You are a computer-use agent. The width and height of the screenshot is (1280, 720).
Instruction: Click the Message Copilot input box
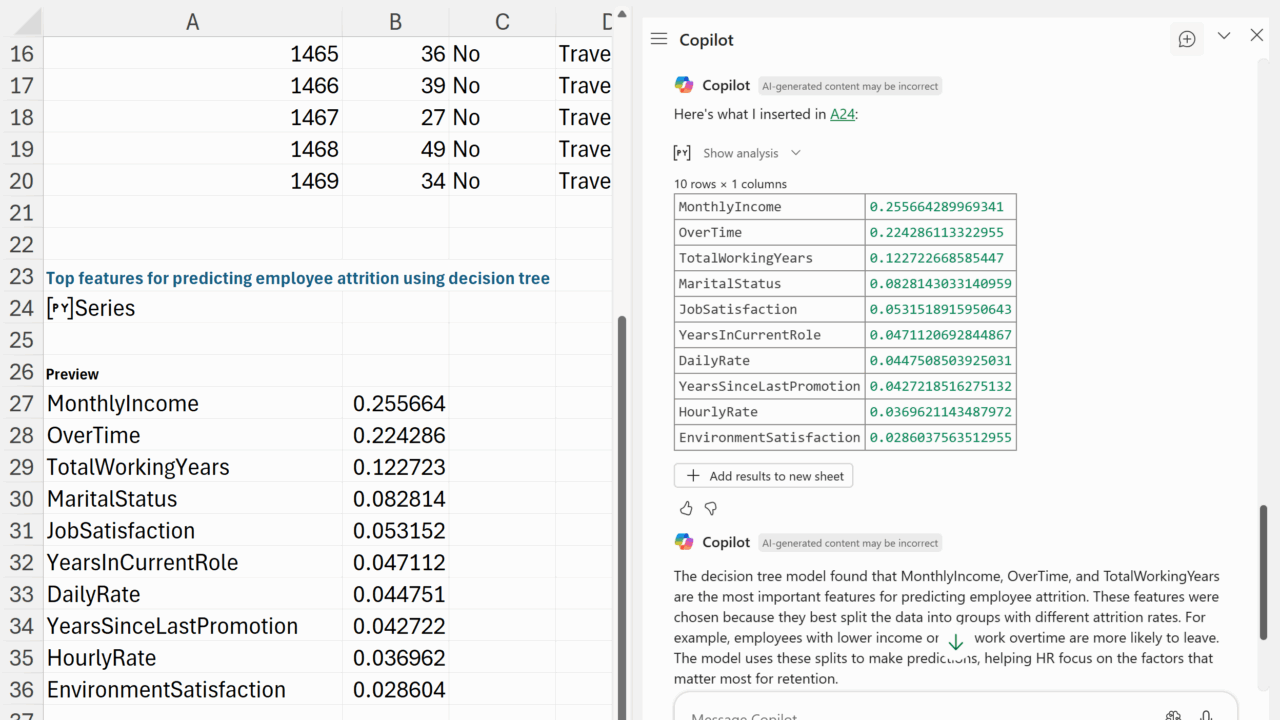click(900, 714)
